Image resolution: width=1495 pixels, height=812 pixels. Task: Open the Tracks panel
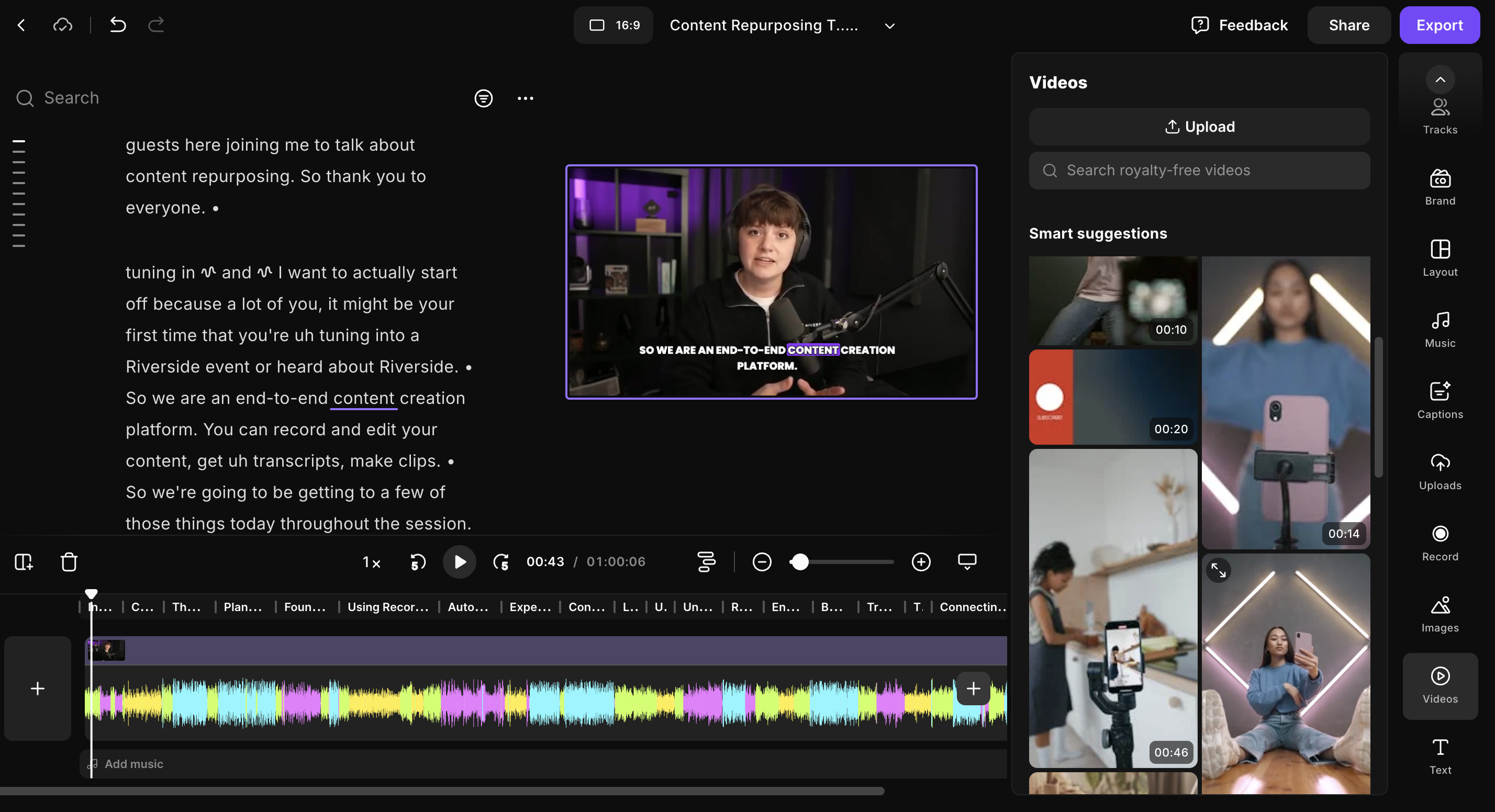click(1440, 116)
